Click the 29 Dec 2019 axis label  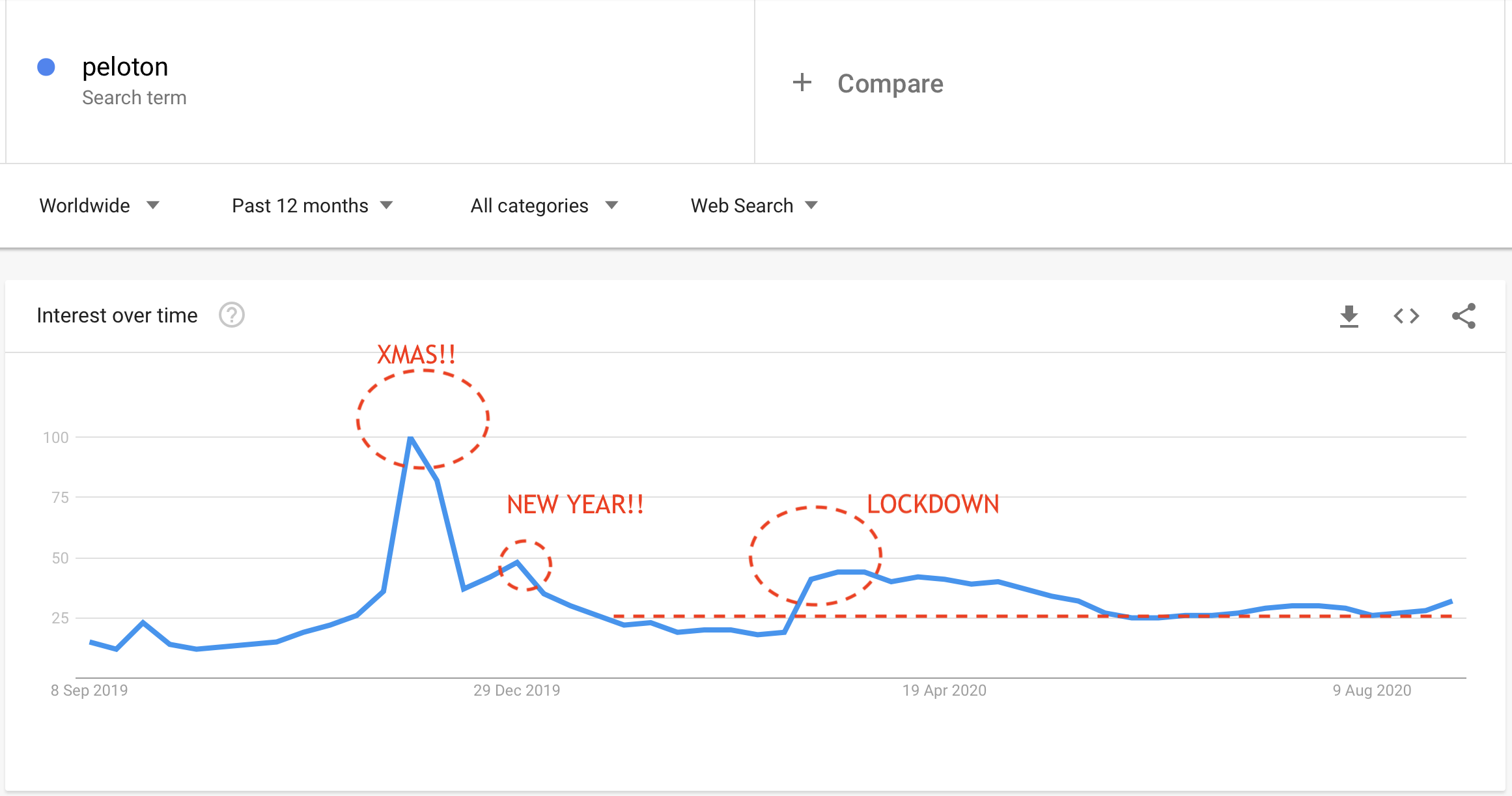pos(516,690)
